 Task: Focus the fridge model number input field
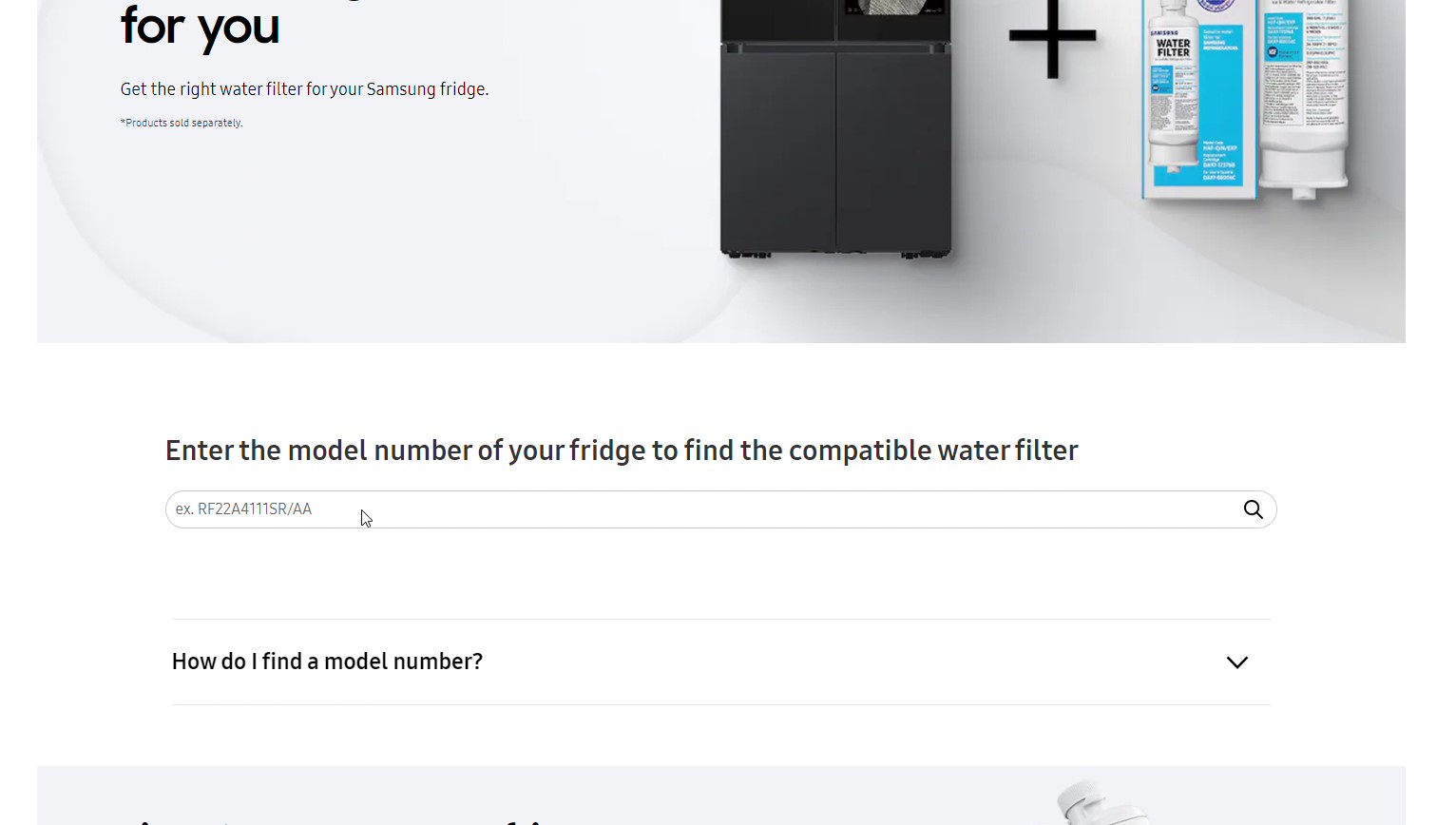703,509
